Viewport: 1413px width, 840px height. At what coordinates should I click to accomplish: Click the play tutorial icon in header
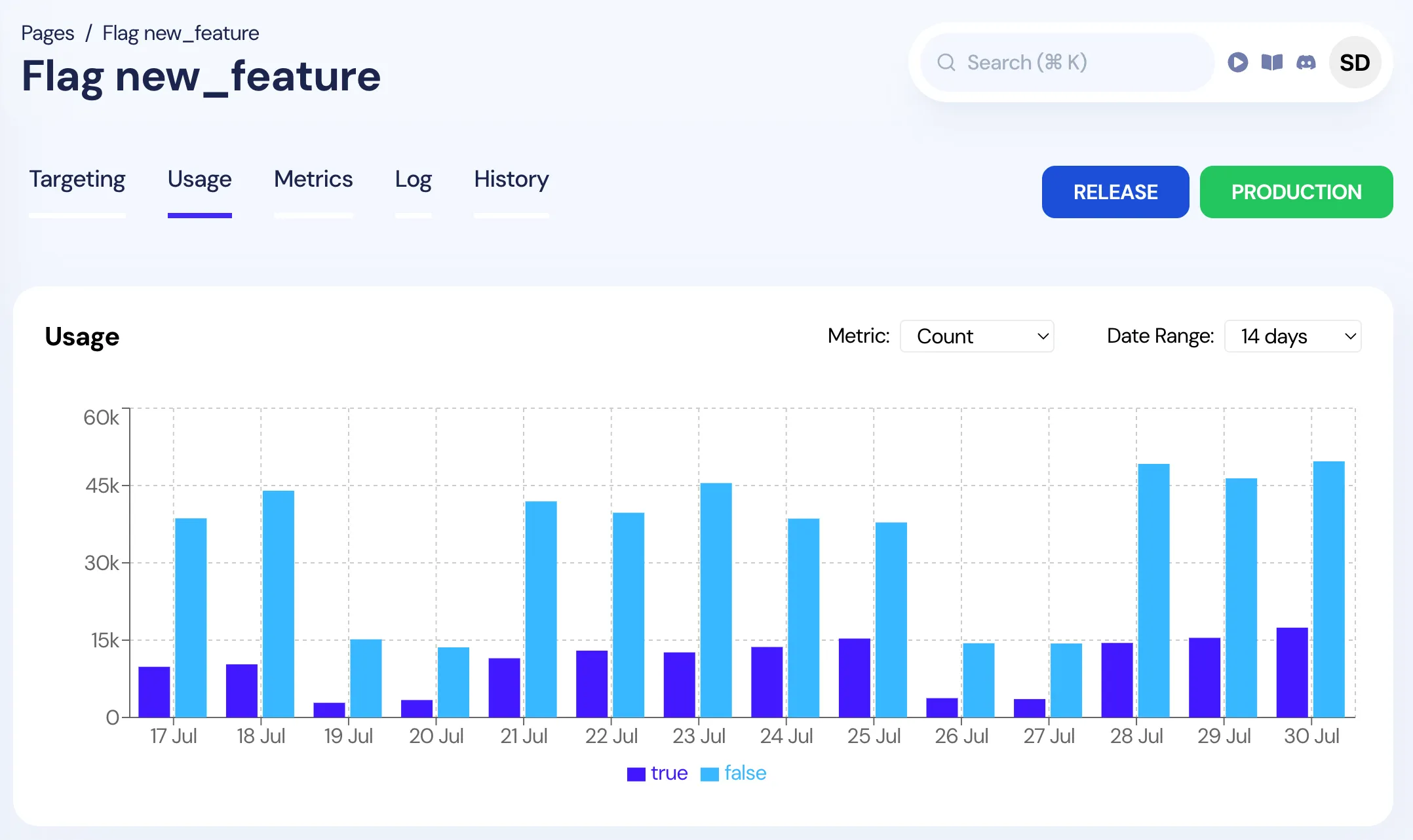[x=1239, y=62]
